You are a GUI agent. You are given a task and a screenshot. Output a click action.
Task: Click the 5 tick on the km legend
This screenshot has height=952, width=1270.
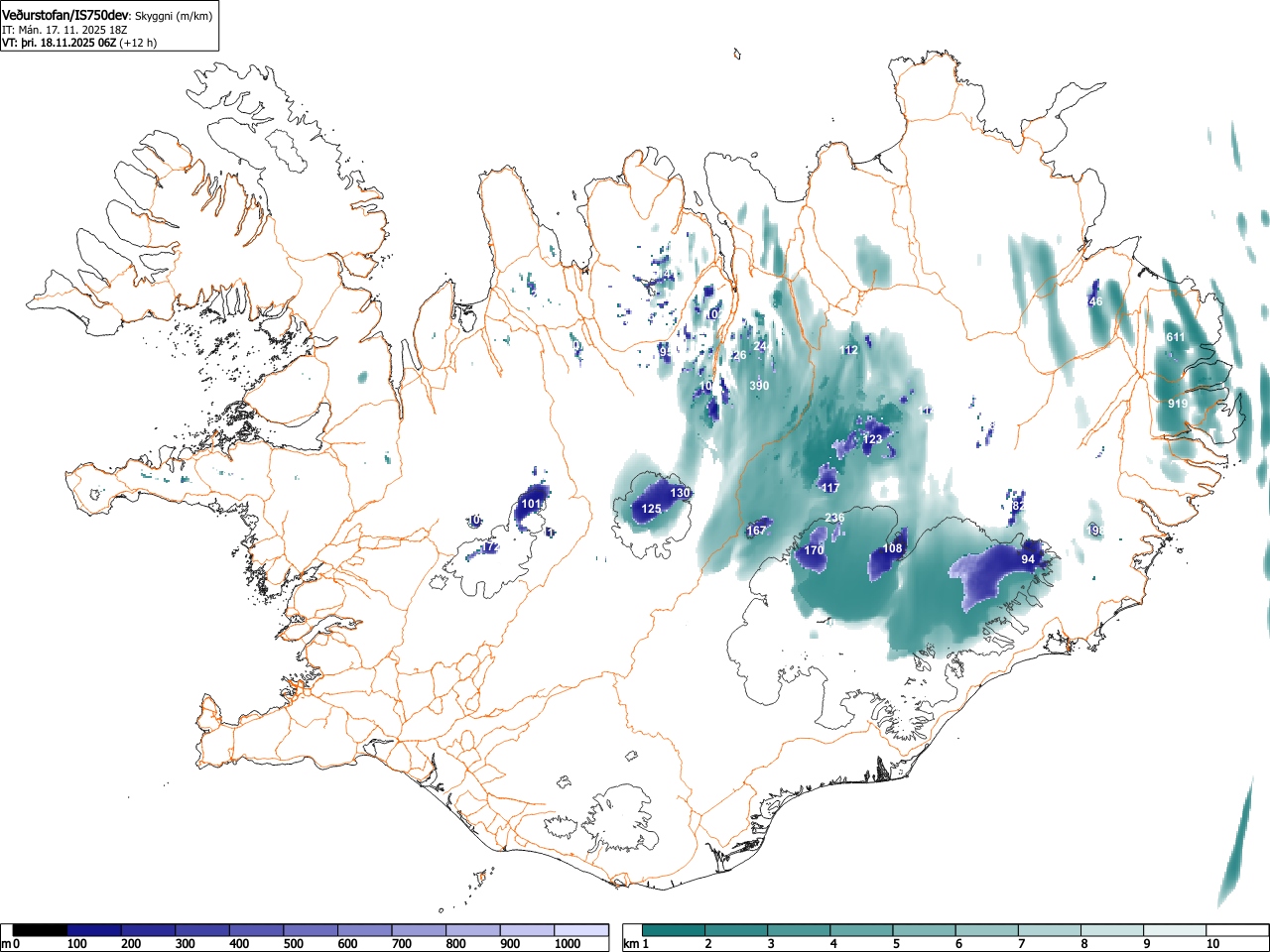point(897,944)
